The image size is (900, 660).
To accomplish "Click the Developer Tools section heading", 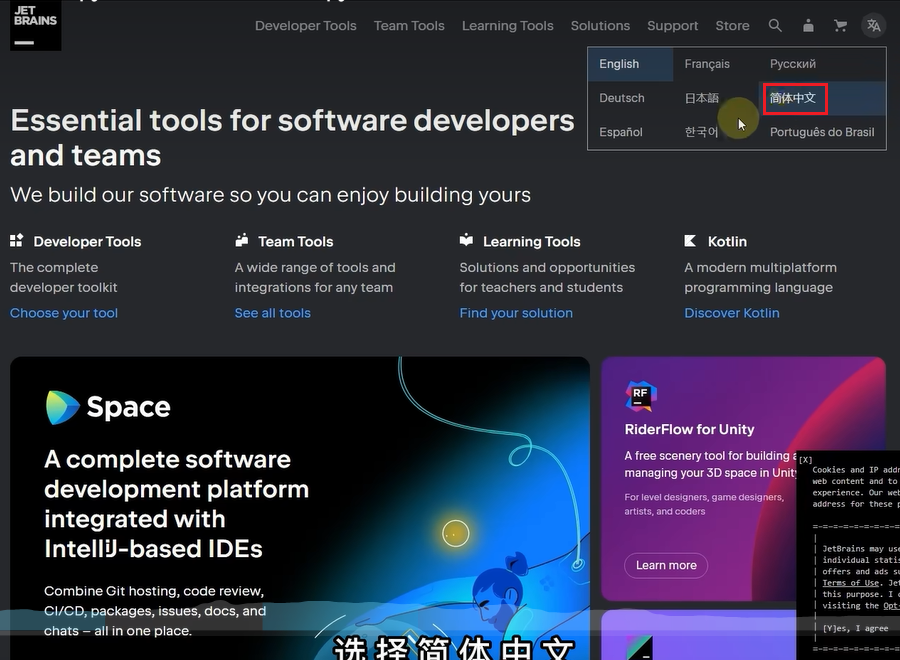I will pos(87,242).
